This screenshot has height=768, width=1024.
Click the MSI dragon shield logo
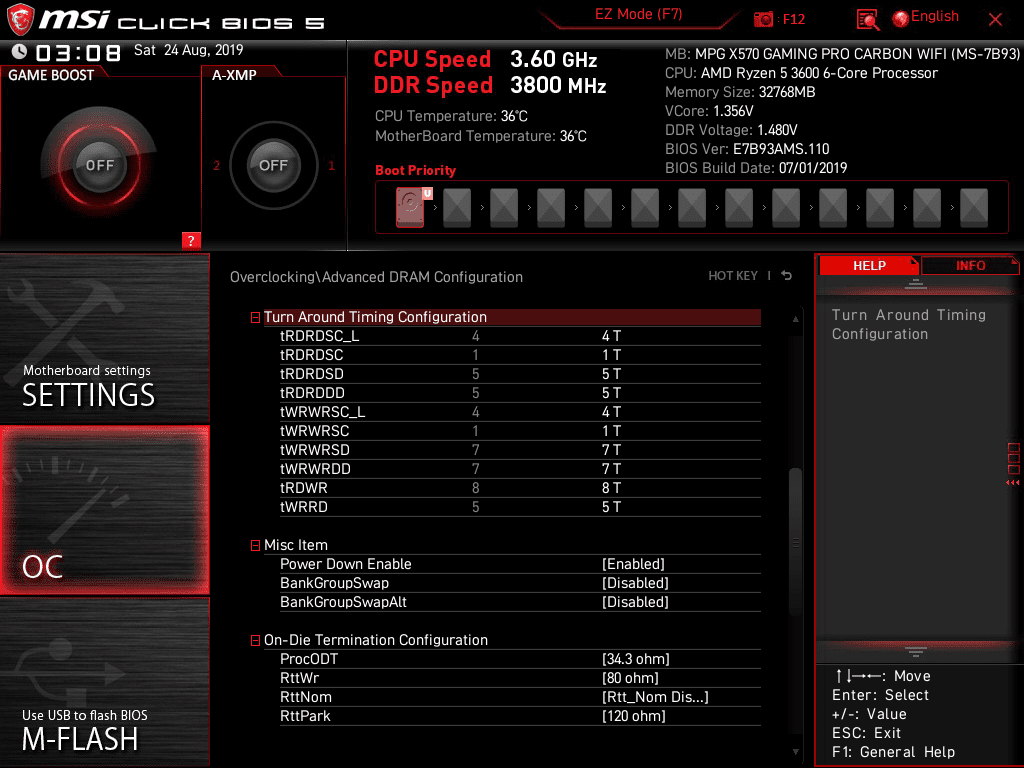click(20, 20)
